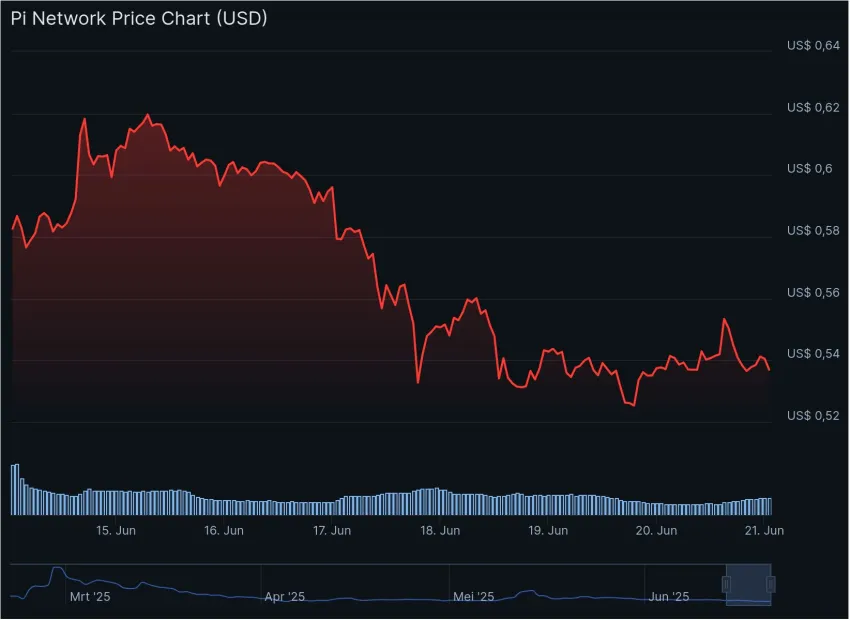Select the 18. Jun date label
850x620 pixels.
(438, 531)
